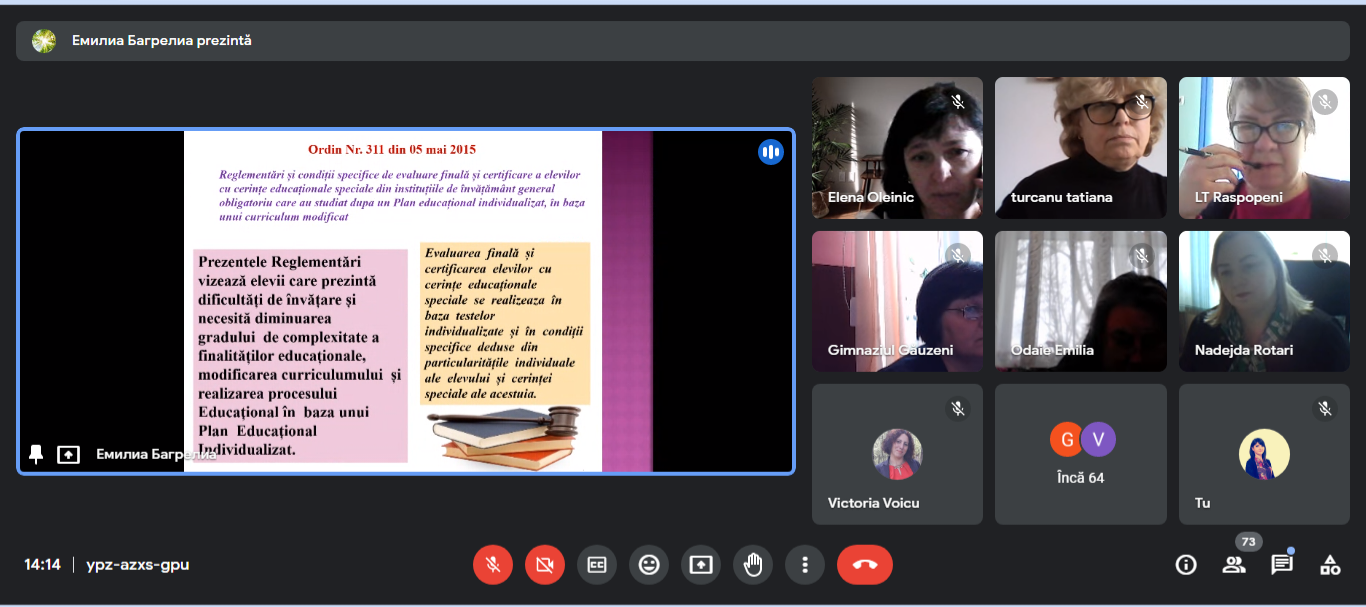Select Elena Oleinic video tile
Viewport: 1366px width, 607px height.
[897, 148]
